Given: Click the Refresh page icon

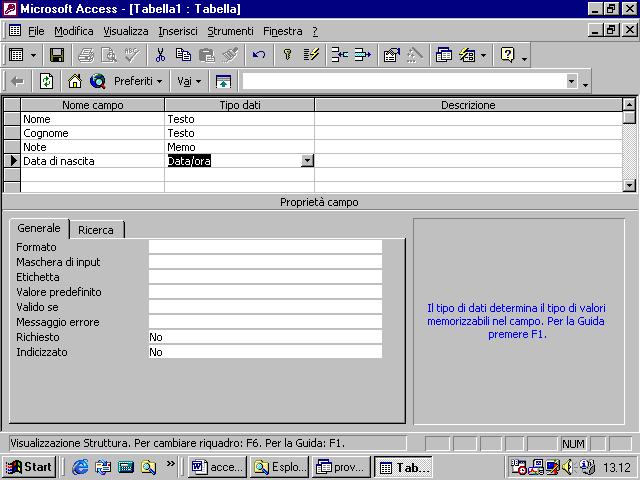Looking at the screenshot, I should point(46,81).
